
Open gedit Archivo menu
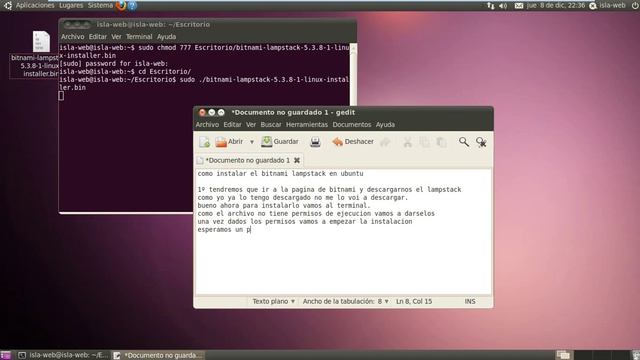tap(207, 124)
